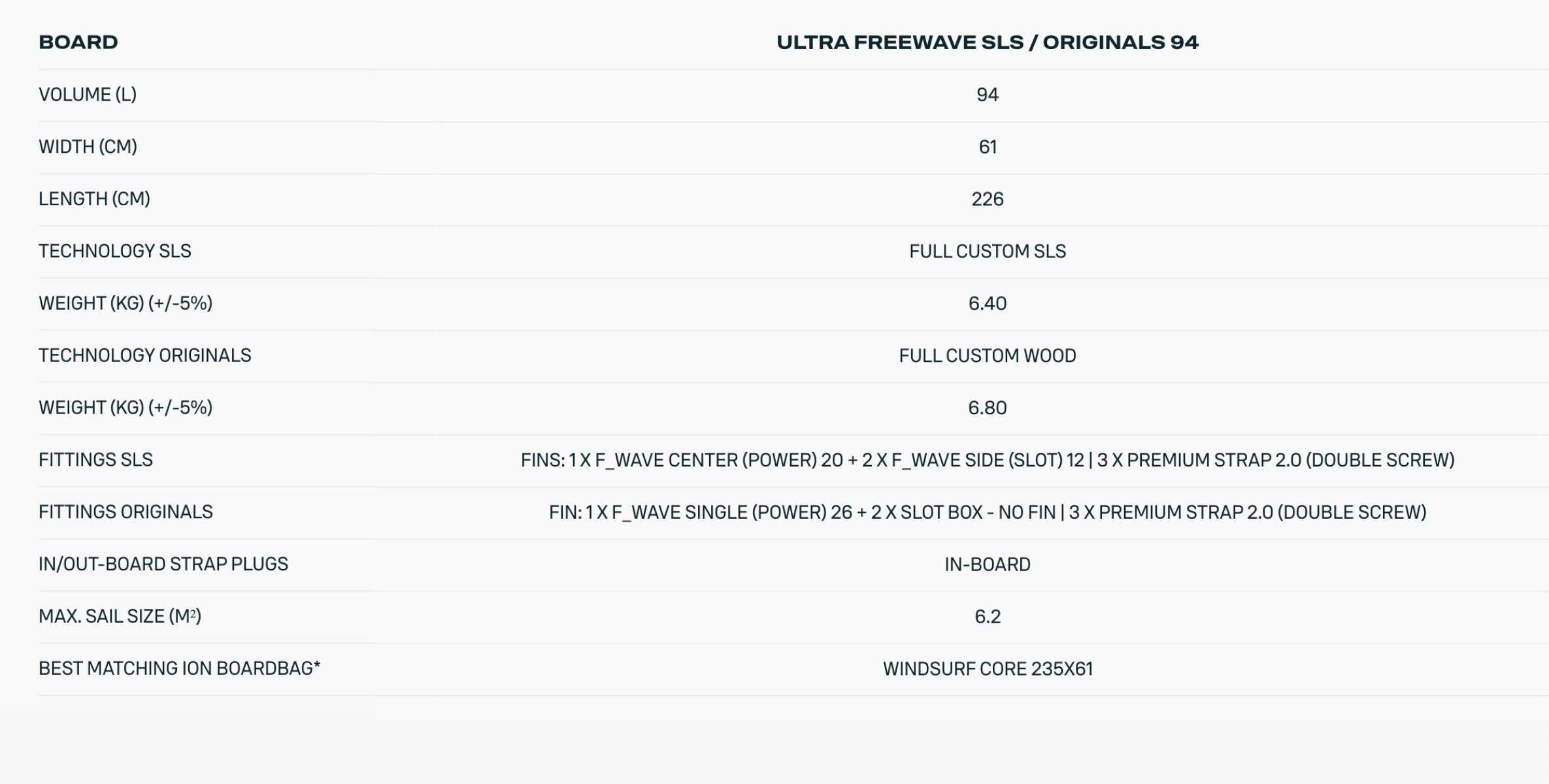Select the IN-BOARD strap plugs value
This screenshot has width=1549, height=784.
(x=987, y=564)
